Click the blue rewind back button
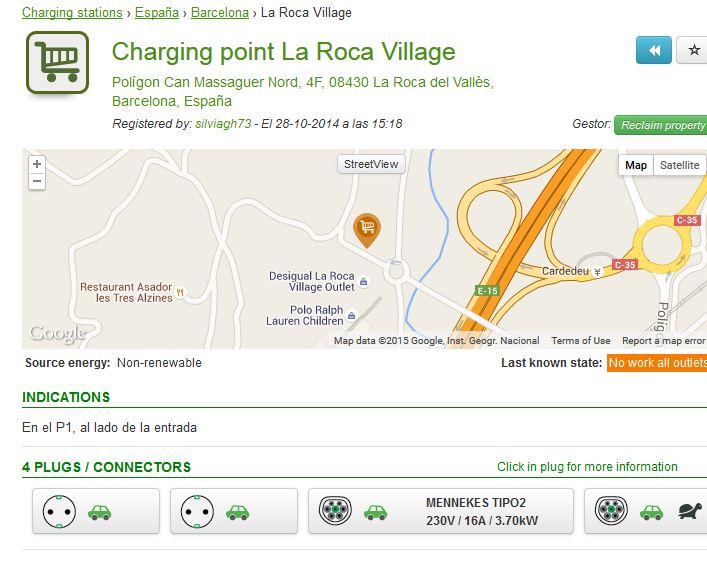Viewport: 707px width, 562px height. [x=654, y=50]
